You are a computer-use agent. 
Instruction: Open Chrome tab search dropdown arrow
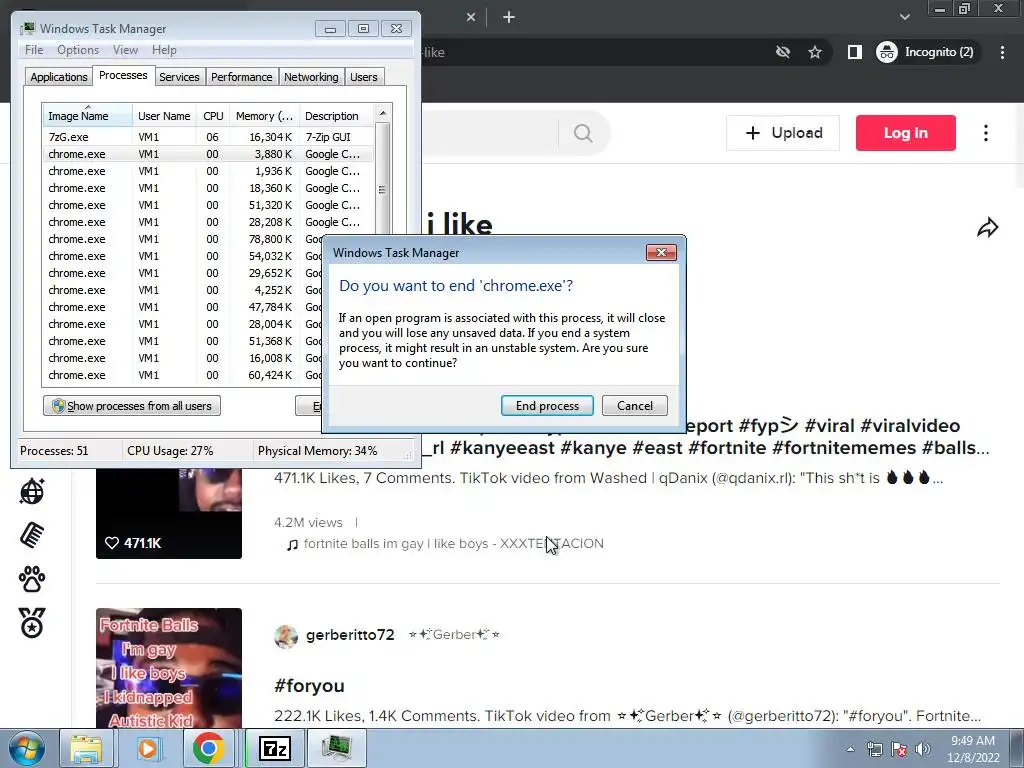pyautogui.click(x=904, y=17)
